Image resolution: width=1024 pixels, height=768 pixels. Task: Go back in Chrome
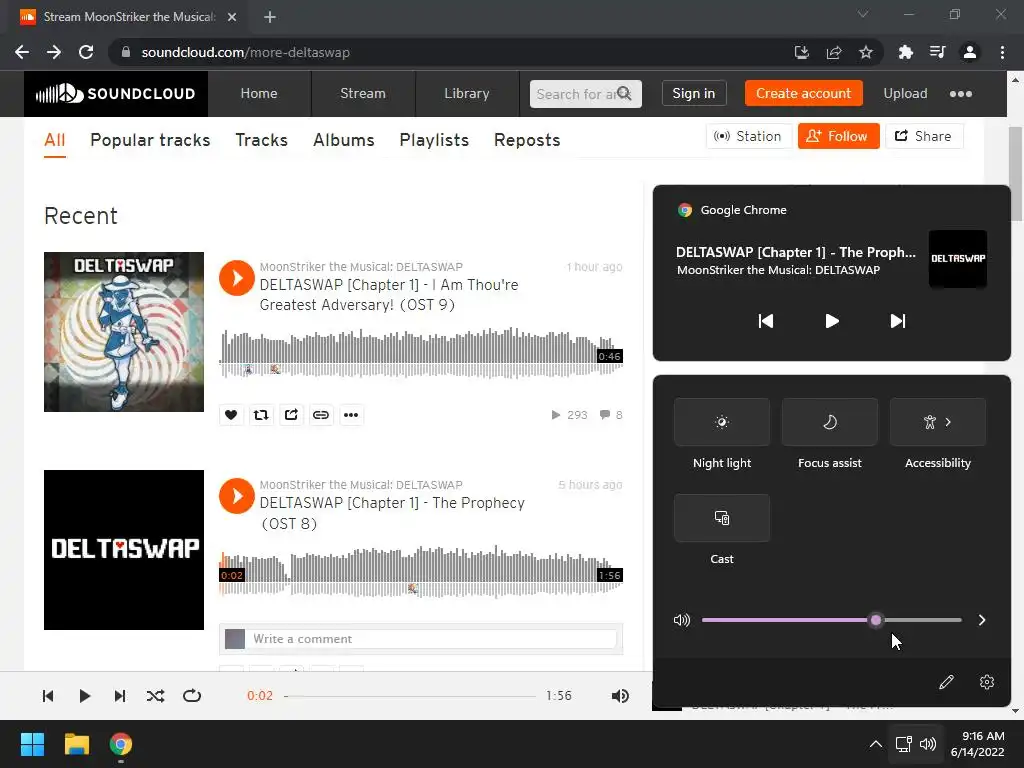point(22,52)
